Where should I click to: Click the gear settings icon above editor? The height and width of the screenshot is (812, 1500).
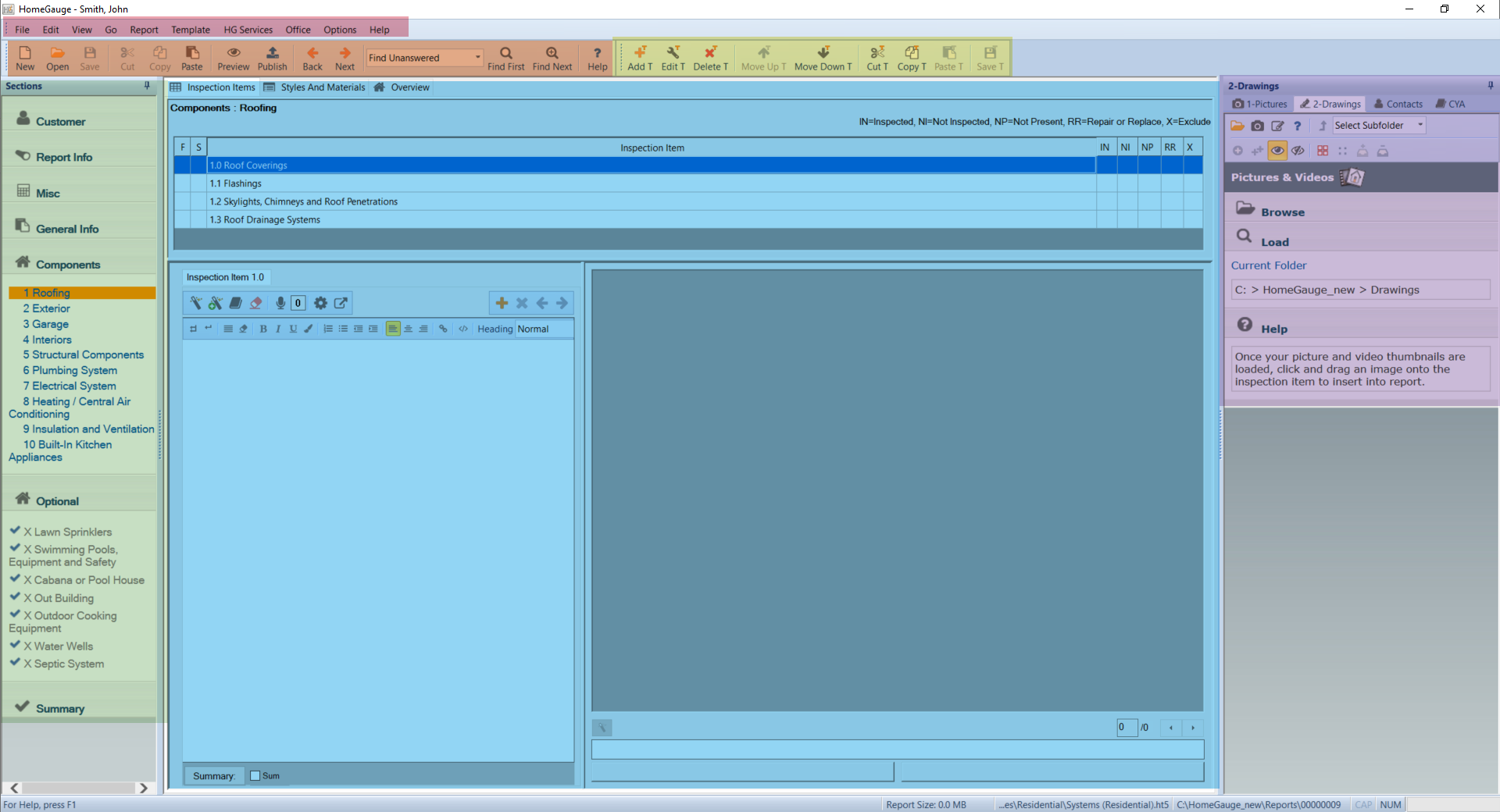320,303
